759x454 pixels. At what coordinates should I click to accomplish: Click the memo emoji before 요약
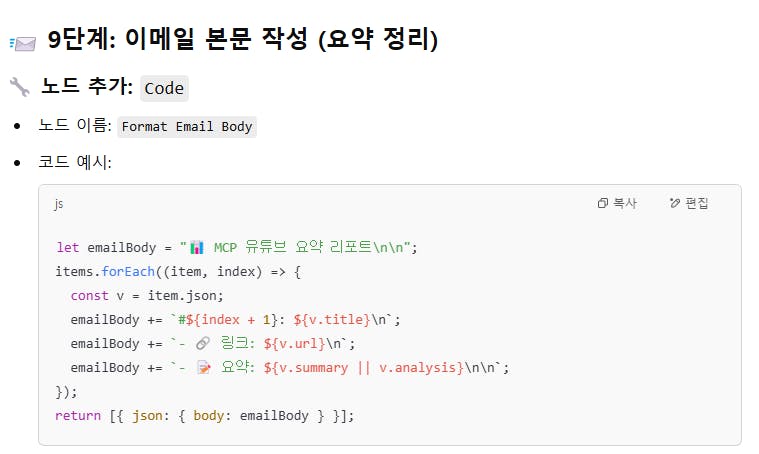coord(203,367)
